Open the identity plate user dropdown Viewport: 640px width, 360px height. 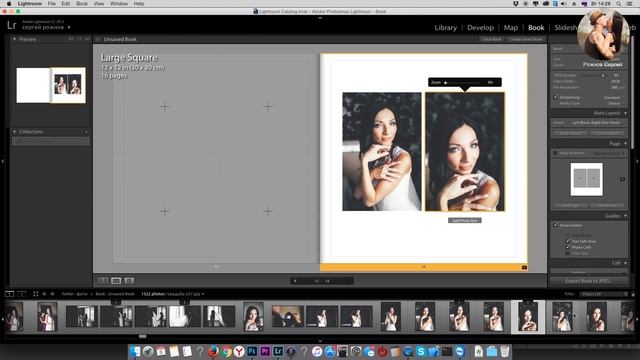click(x=69, y=27)
